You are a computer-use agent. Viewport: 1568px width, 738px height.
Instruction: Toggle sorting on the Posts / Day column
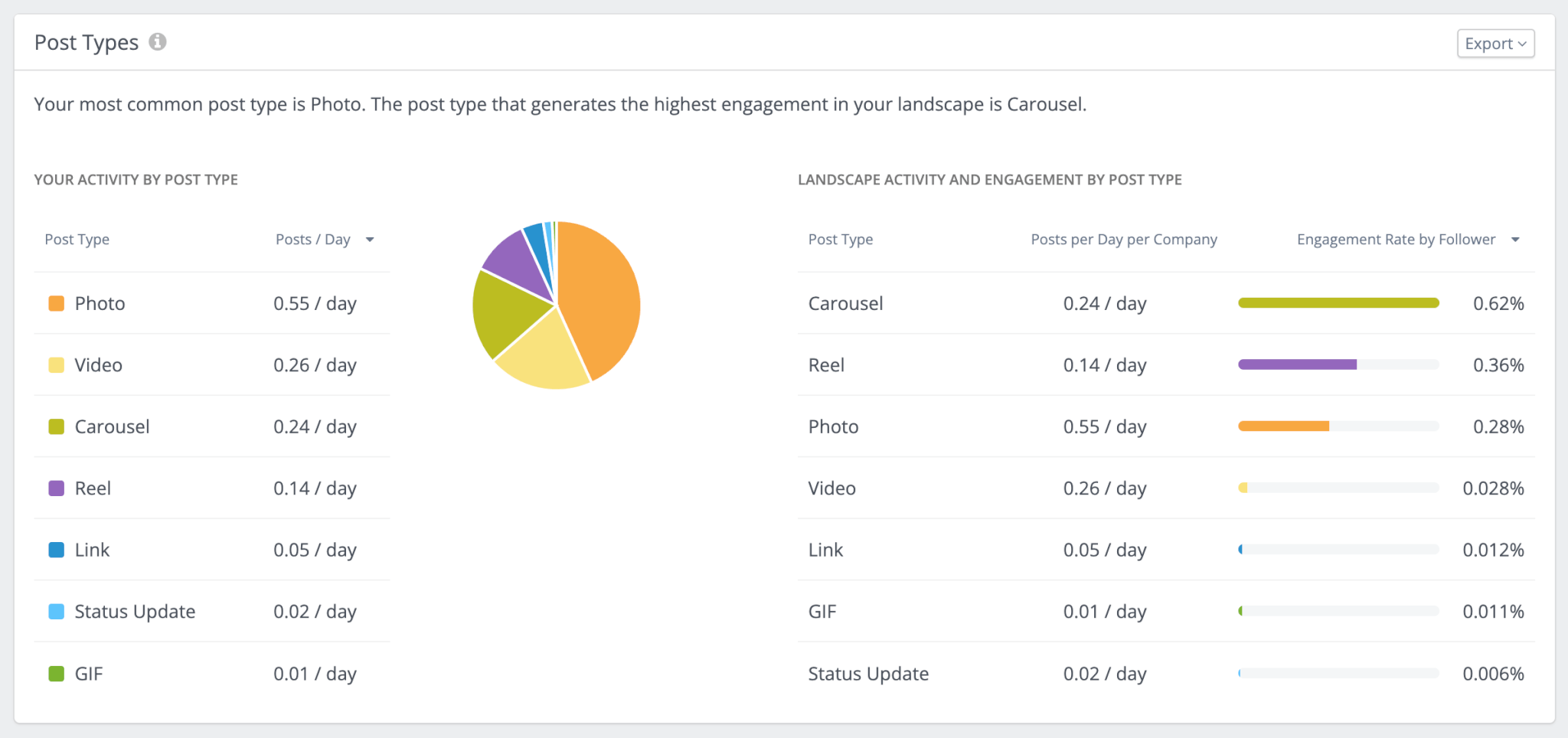pyautogui.click(x=312, y=239)
